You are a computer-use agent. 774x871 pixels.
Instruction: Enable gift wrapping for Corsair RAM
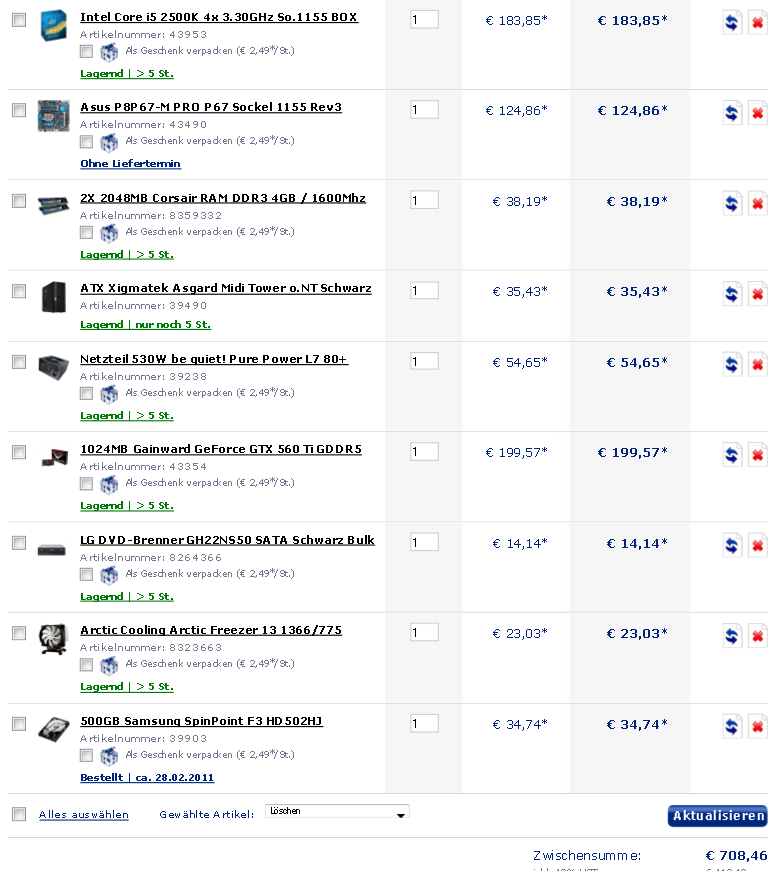pyautogui.click(x=86, y=232)
